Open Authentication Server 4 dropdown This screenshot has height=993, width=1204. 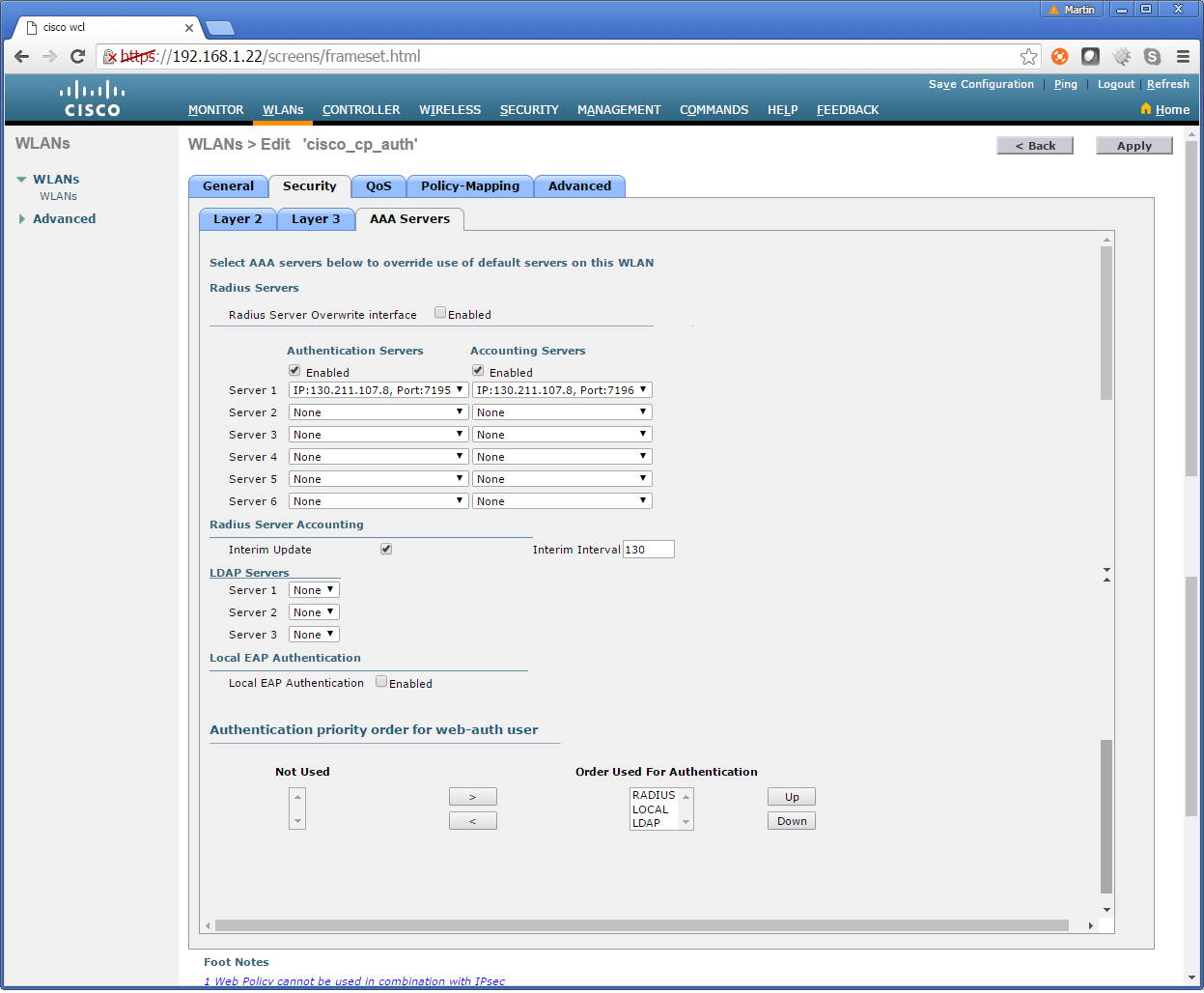(x=378, y=457)
